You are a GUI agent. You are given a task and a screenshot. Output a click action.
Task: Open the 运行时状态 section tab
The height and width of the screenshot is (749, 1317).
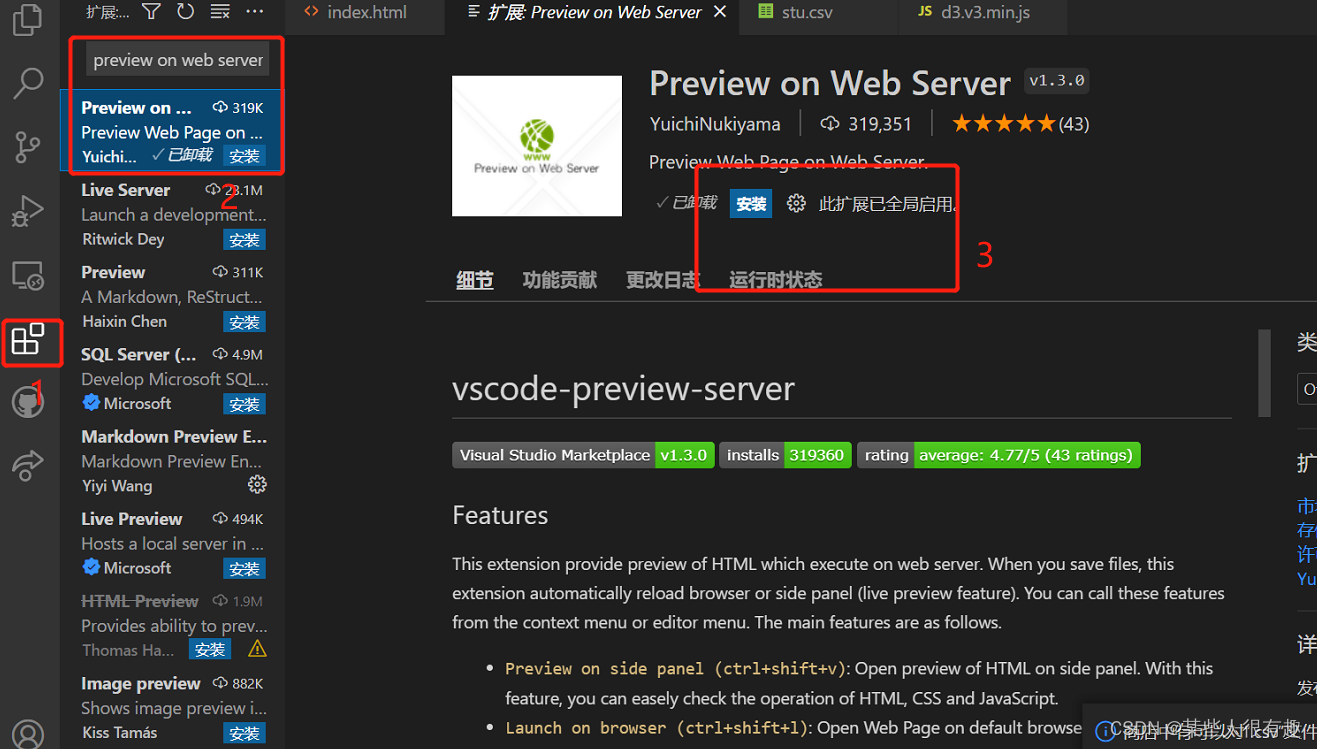774,280
